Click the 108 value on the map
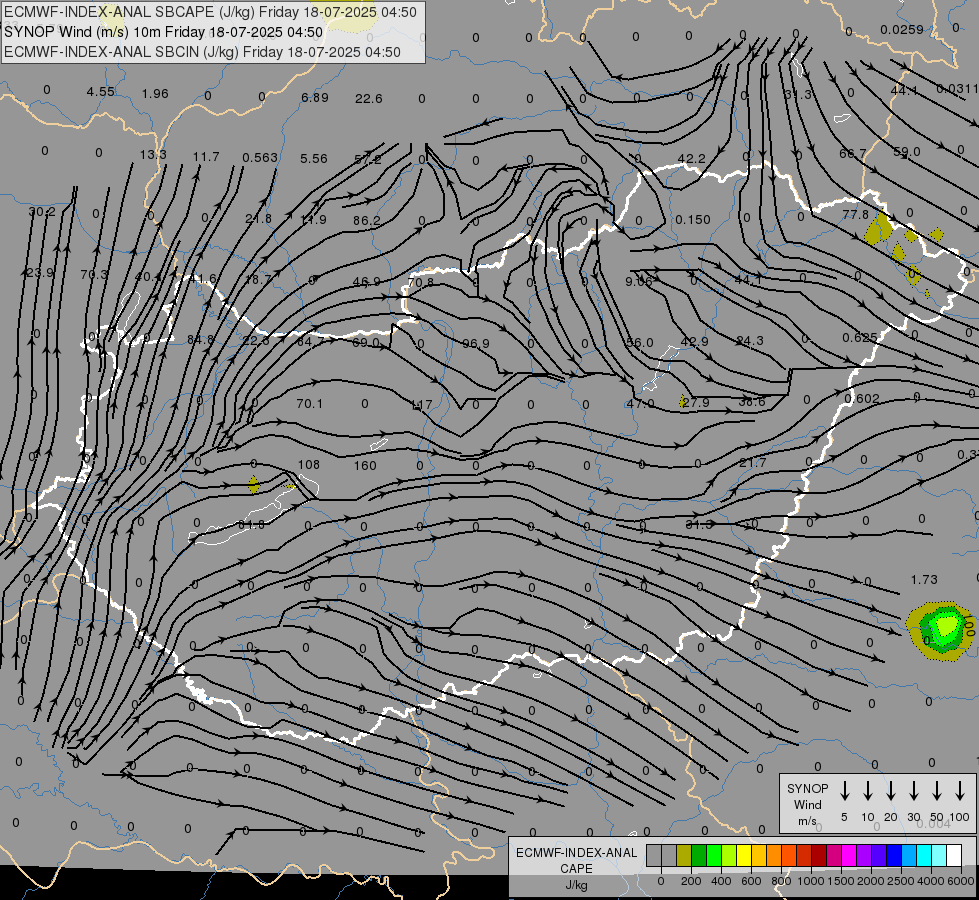 click(x=309, y=464)
